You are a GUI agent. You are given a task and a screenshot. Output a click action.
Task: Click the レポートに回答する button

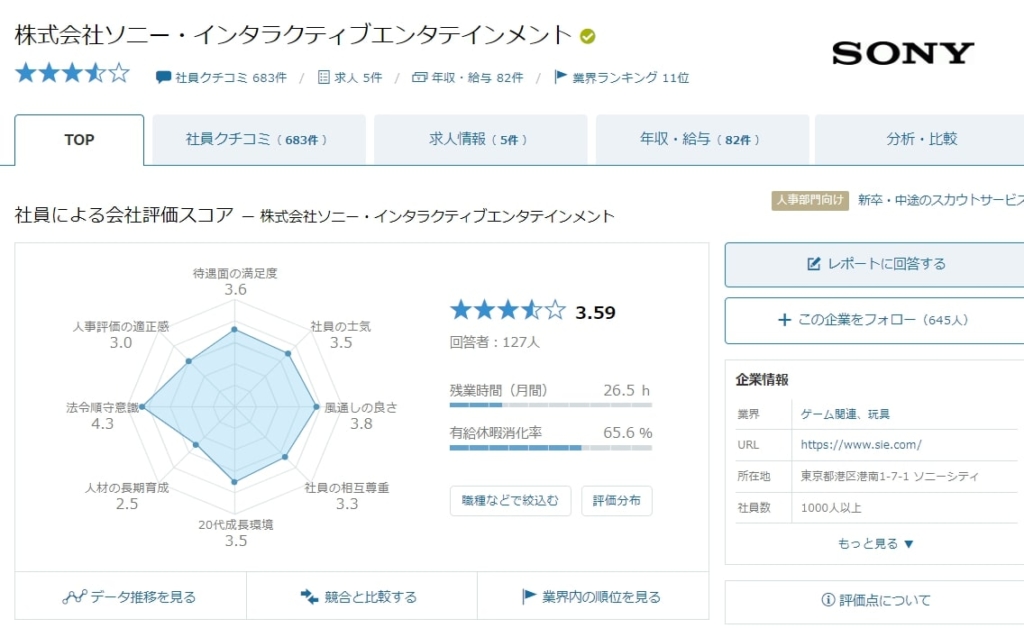coord(875,264)
